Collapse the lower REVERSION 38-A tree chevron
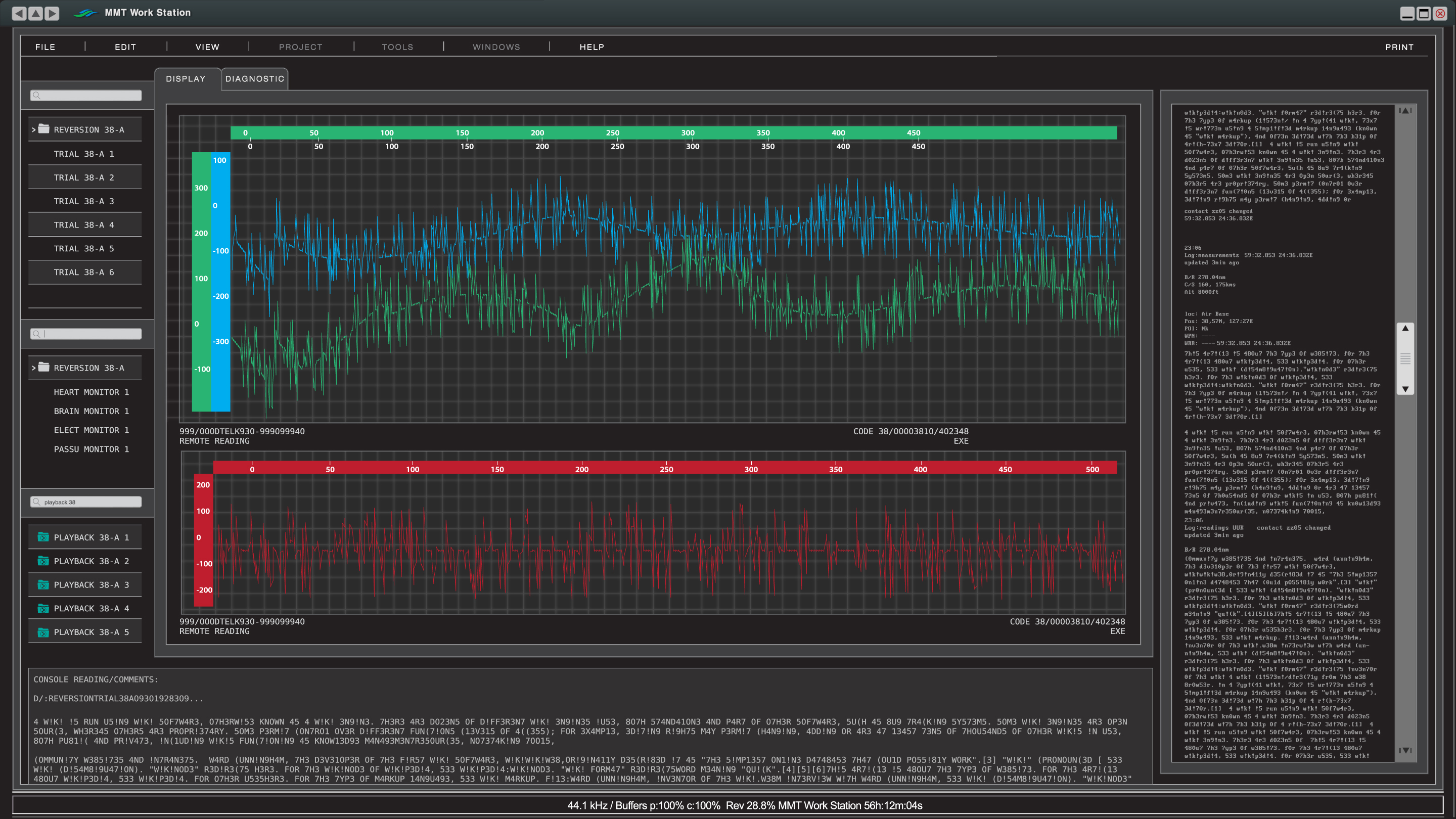 (33, 369)
